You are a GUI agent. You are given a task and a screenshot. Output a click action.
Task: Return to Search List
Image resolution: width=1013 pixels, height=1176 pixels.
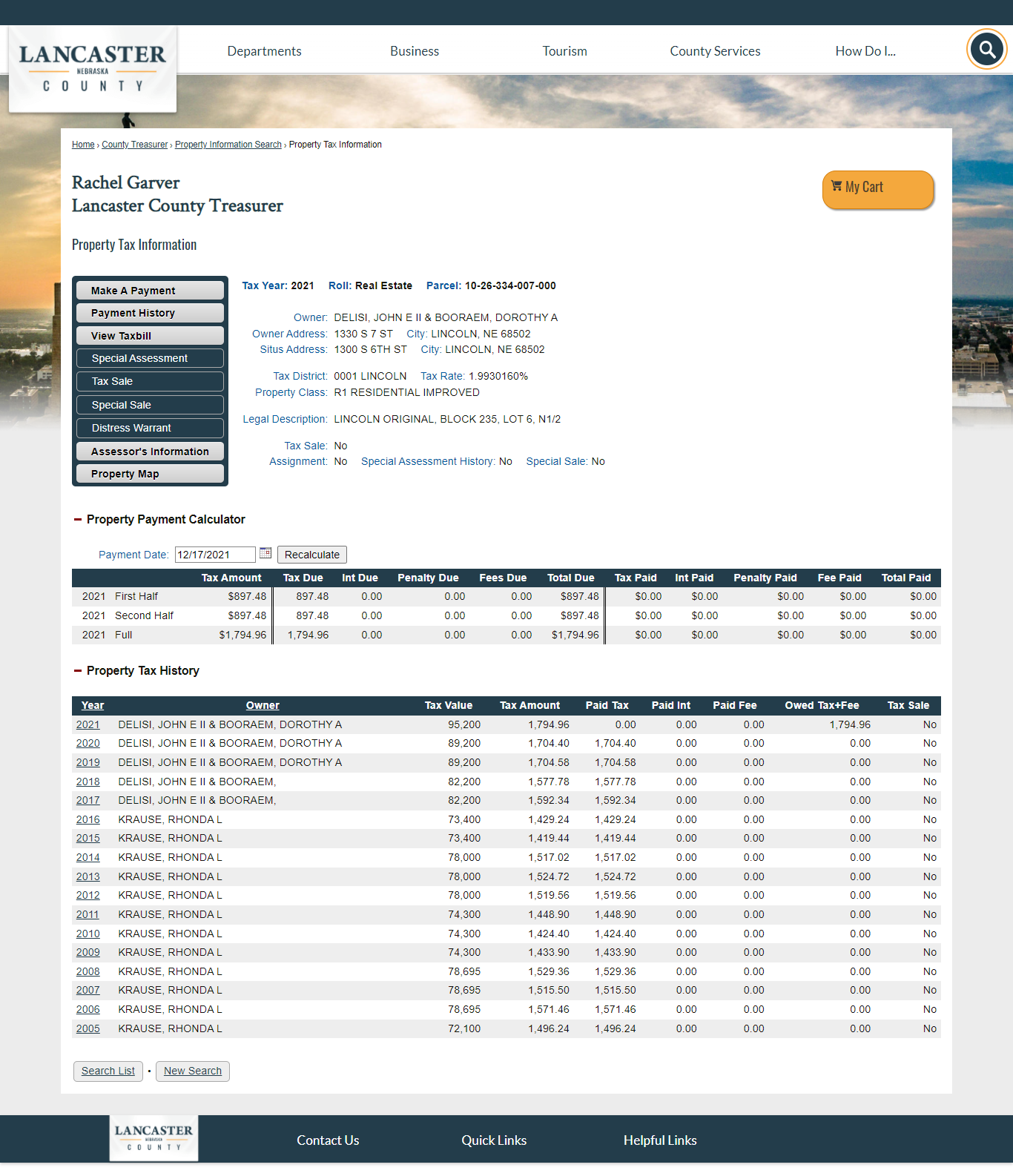(108, 1071)
